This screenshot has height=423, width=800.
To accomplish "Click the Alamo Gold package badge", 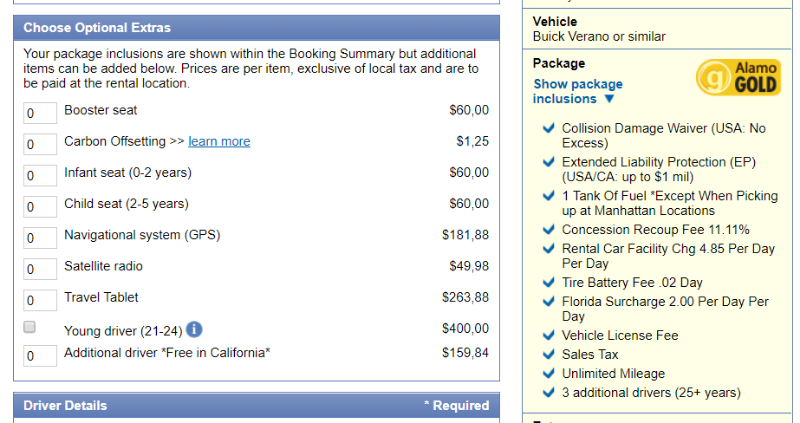I will coord(738,78).
